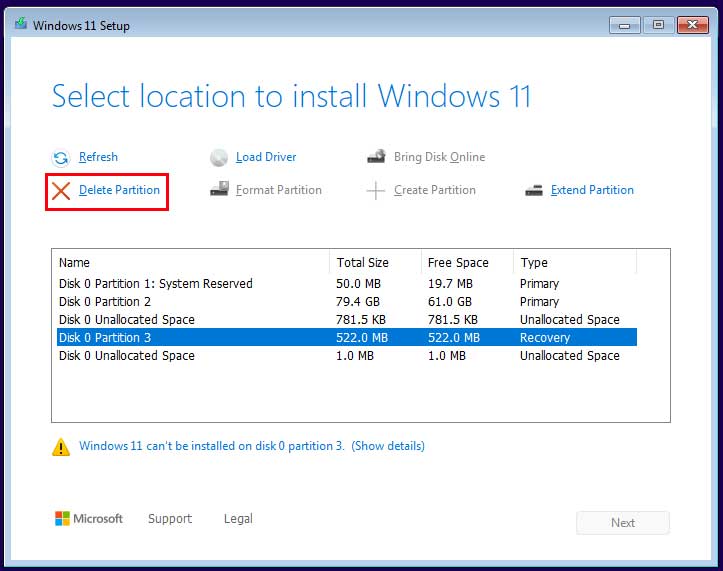Click the 50.0 MB total size cell

(358, 284)
